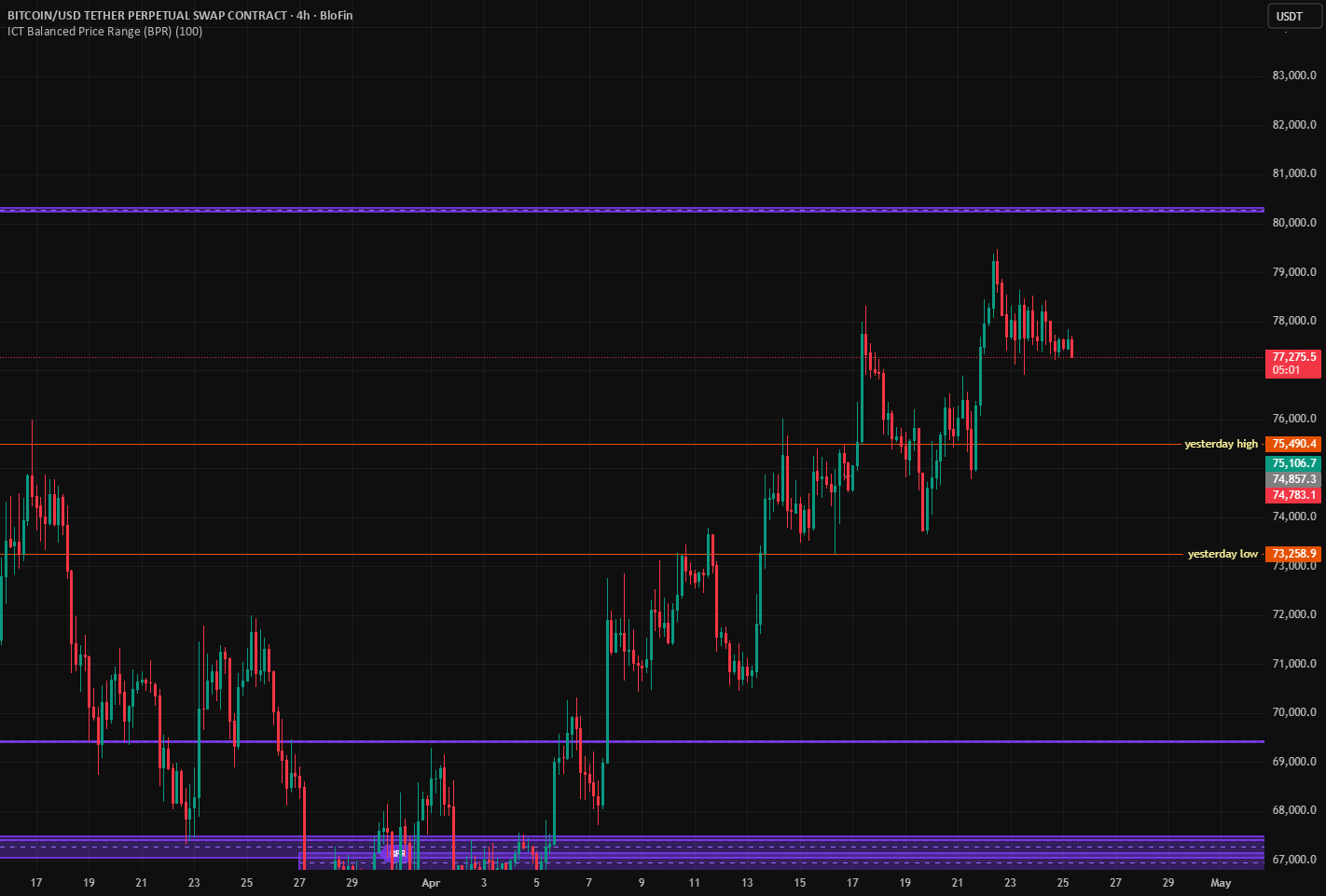The height and width of the screenshot is (896, 1326).
Task: Click the 68,000.0 price axis label
Action: [x=1294, y=810]
